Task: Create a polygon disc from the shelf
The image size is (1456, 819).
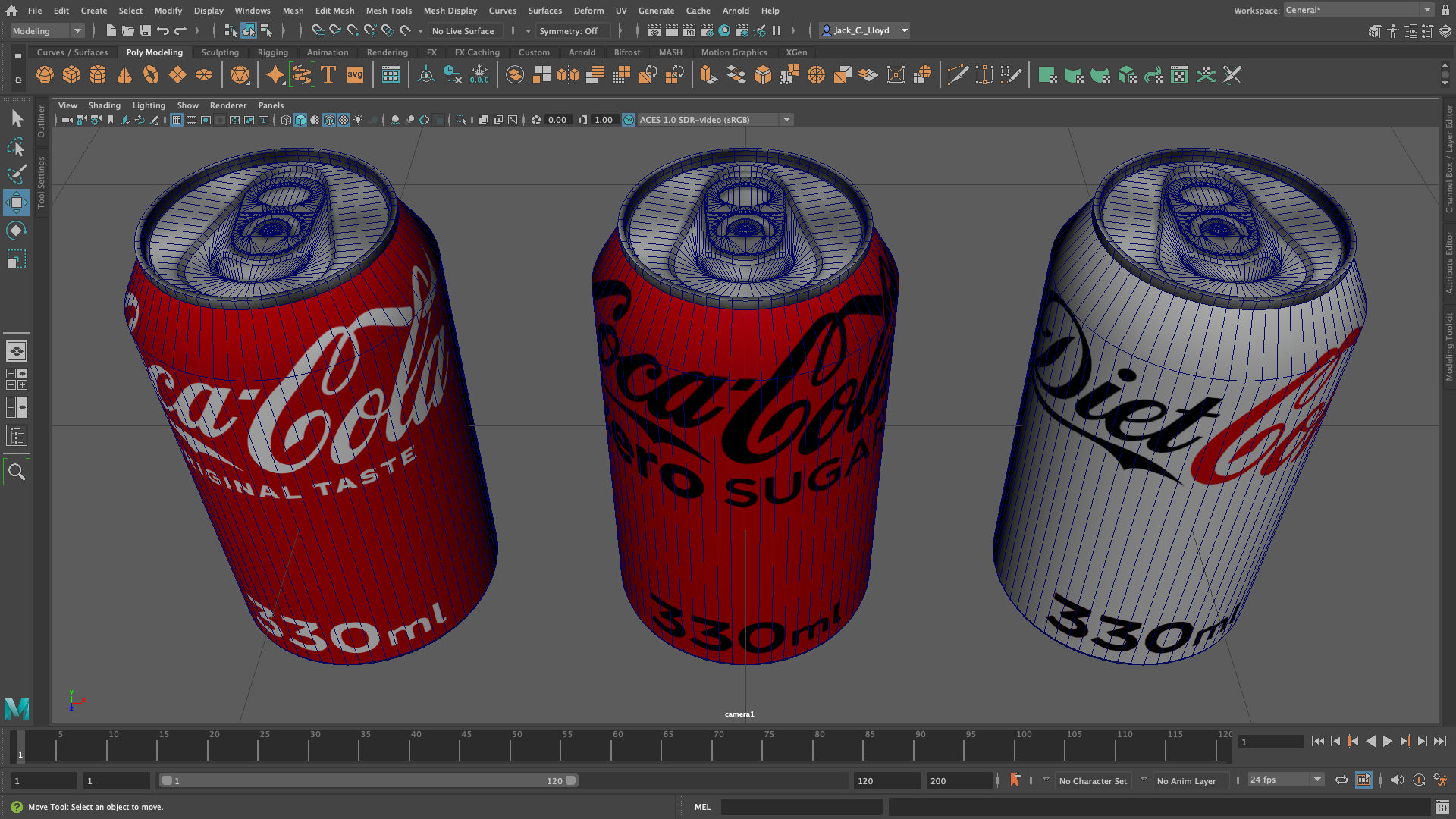Action: [204, 75]
